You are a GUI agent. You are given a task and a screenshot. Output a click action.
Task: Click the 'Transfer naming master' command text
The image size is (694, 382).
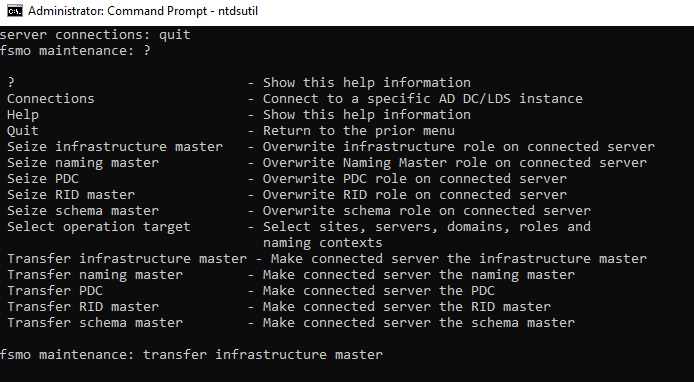[95, 275]
